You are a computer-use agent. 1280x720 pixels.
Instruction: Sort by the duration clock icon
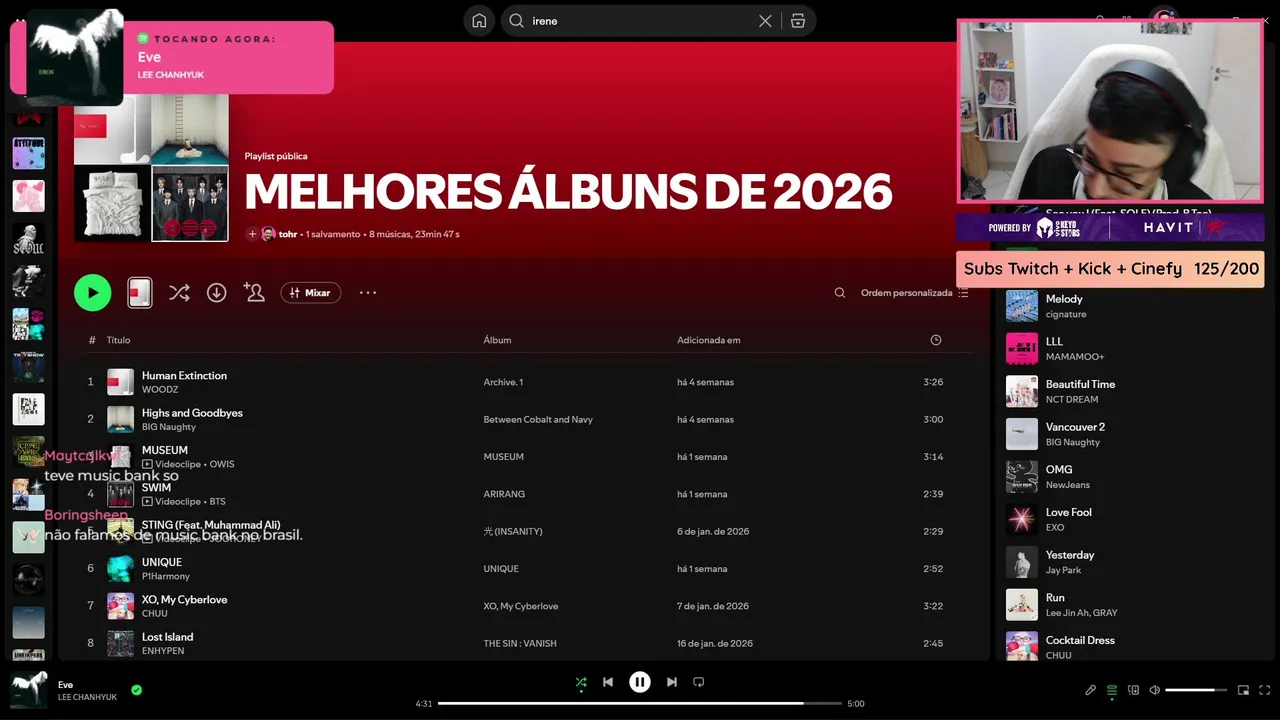point(936,340)
